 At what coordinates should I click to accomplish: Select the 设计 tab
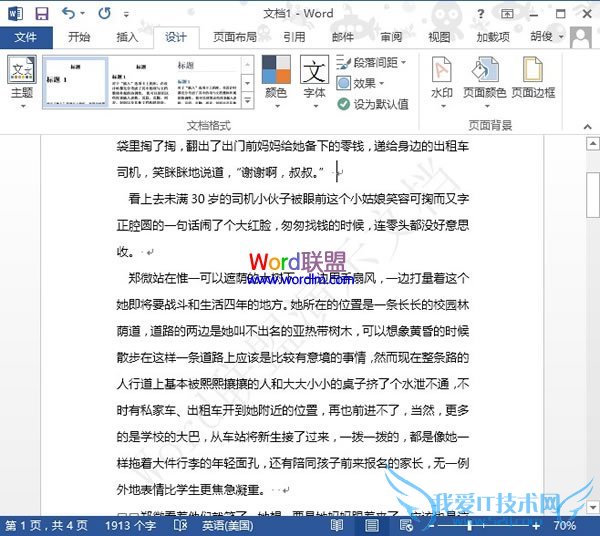pos(176,37)
